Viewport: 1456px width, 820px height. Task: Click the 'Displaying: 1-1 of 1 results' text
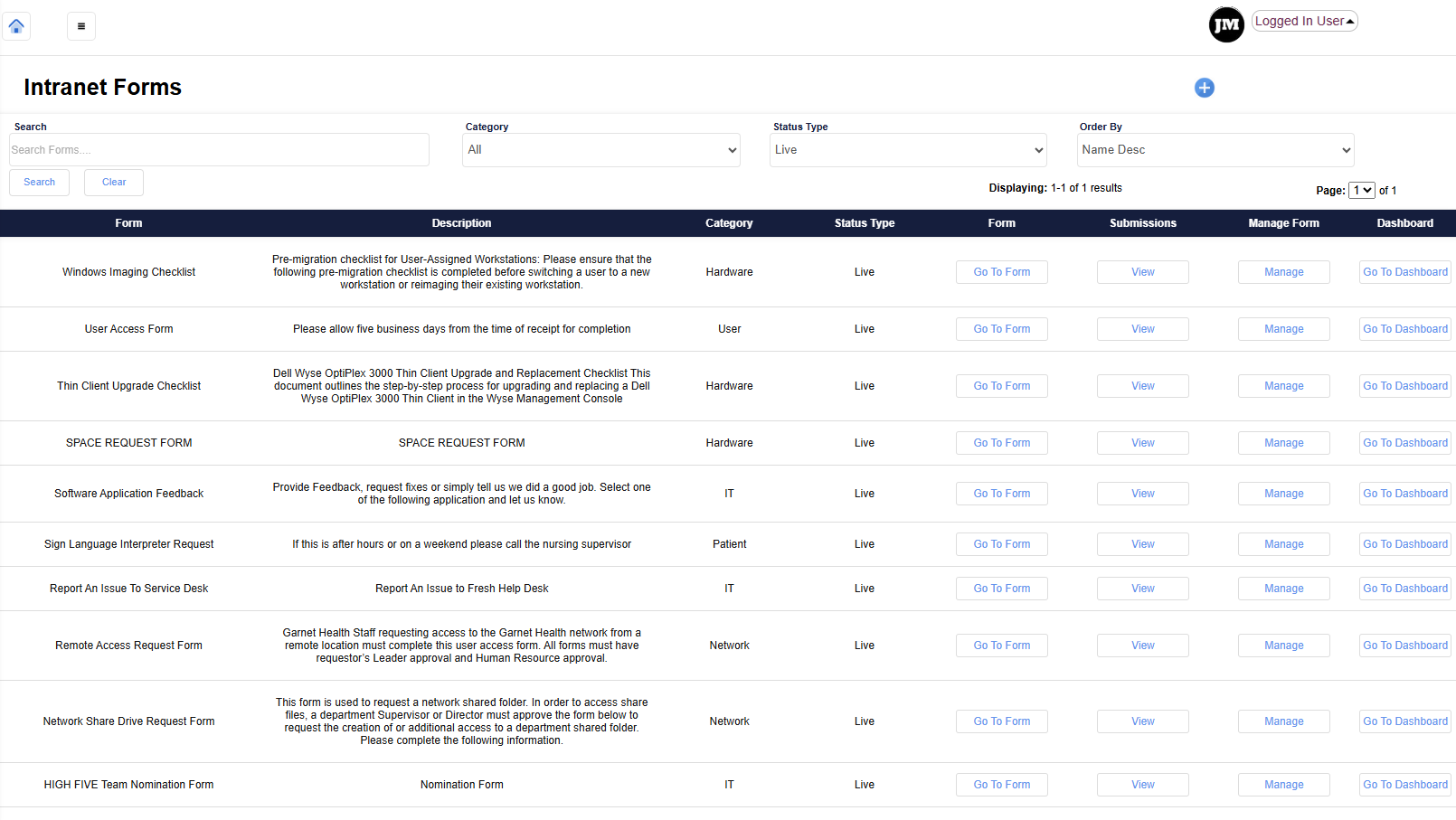[1055, 188]
